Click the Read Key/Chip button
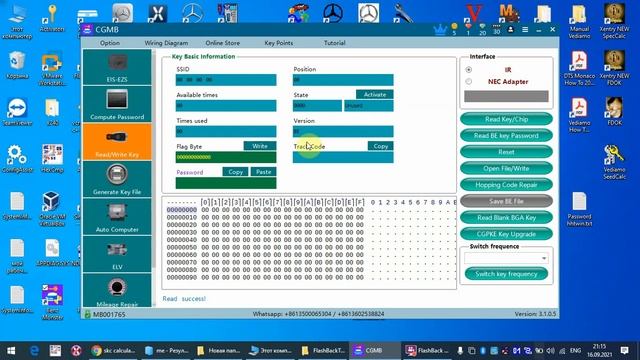Image resolution: width=640 pixels, height=360 pixels. [x=506, y=119]
